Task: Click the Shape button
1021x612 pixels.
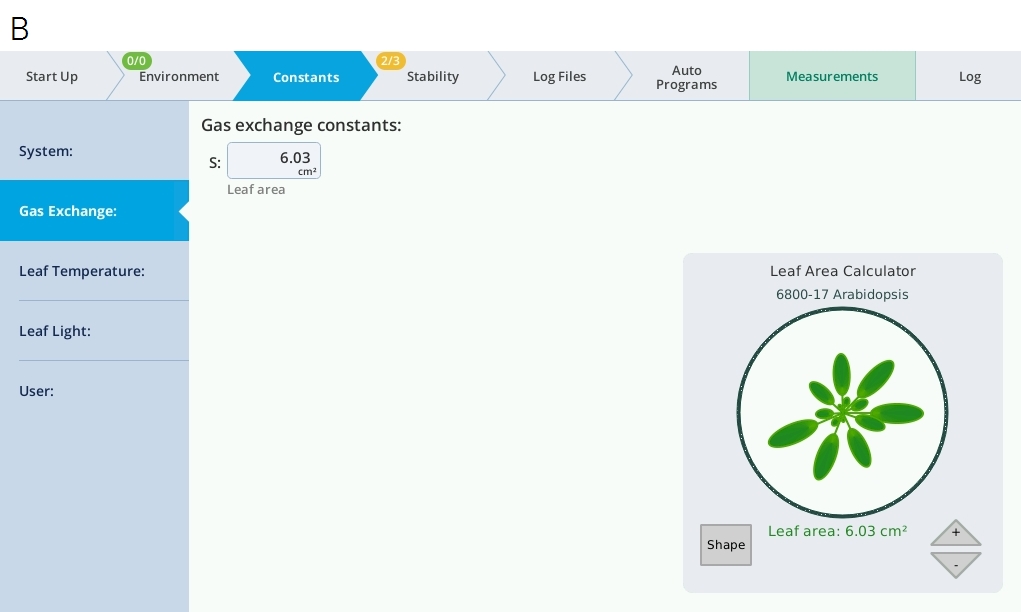Action: tap(726, 544)
